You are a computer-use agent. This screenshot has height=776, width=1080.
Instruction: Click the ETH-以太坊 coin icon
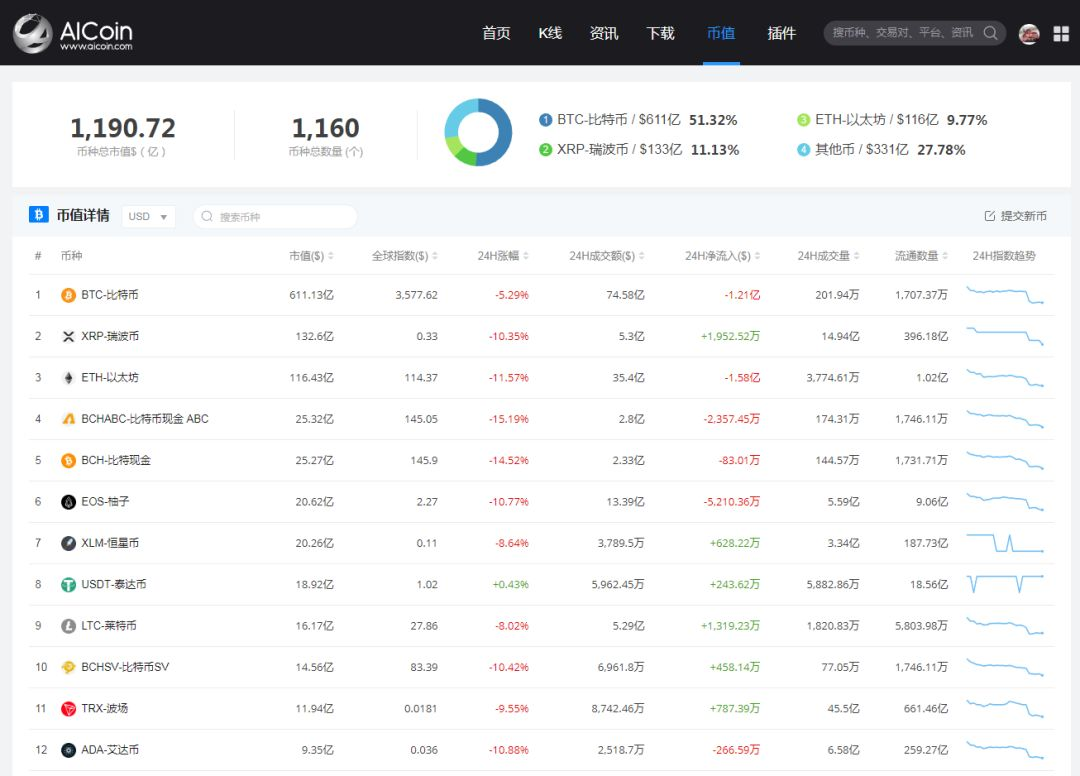click(x=68, y=378)
